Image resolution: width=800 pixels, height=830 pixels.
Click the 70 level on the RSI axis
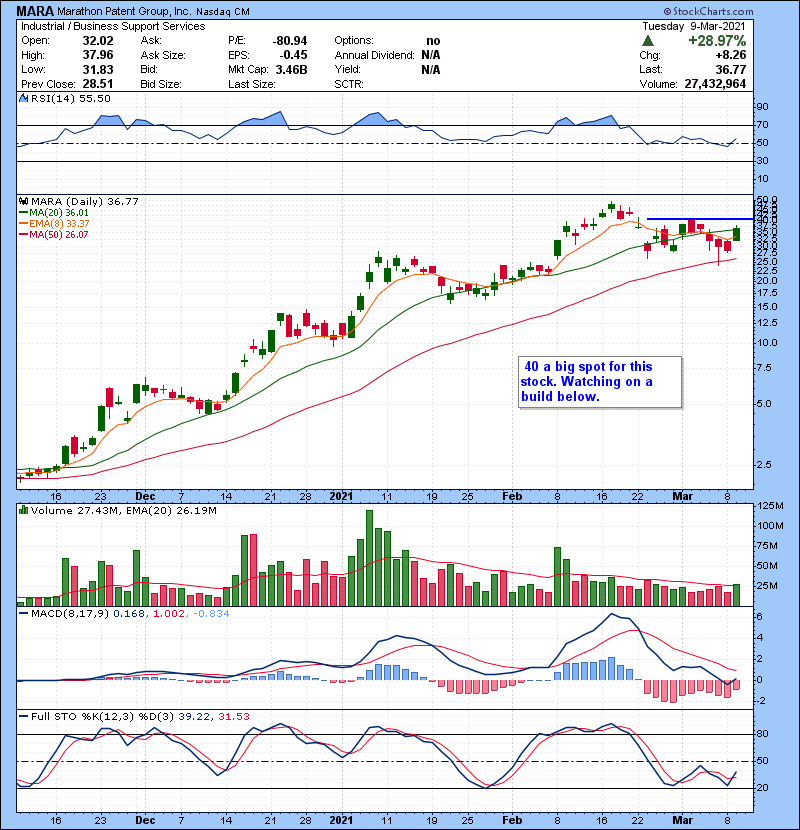point(762,125)
